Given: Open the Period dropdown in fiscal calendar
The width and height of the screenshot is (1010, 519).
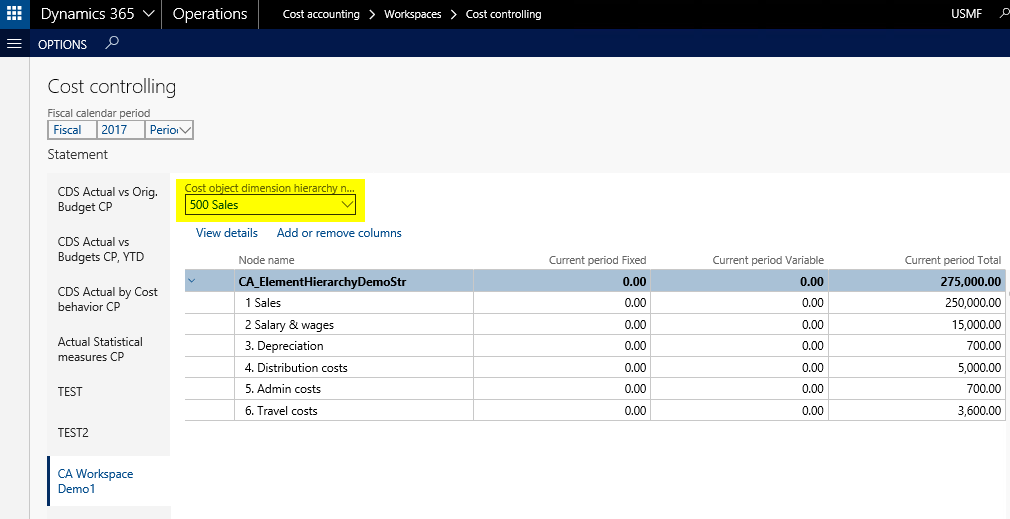Looking at the screenshot, I should click(x=184, y=130).
